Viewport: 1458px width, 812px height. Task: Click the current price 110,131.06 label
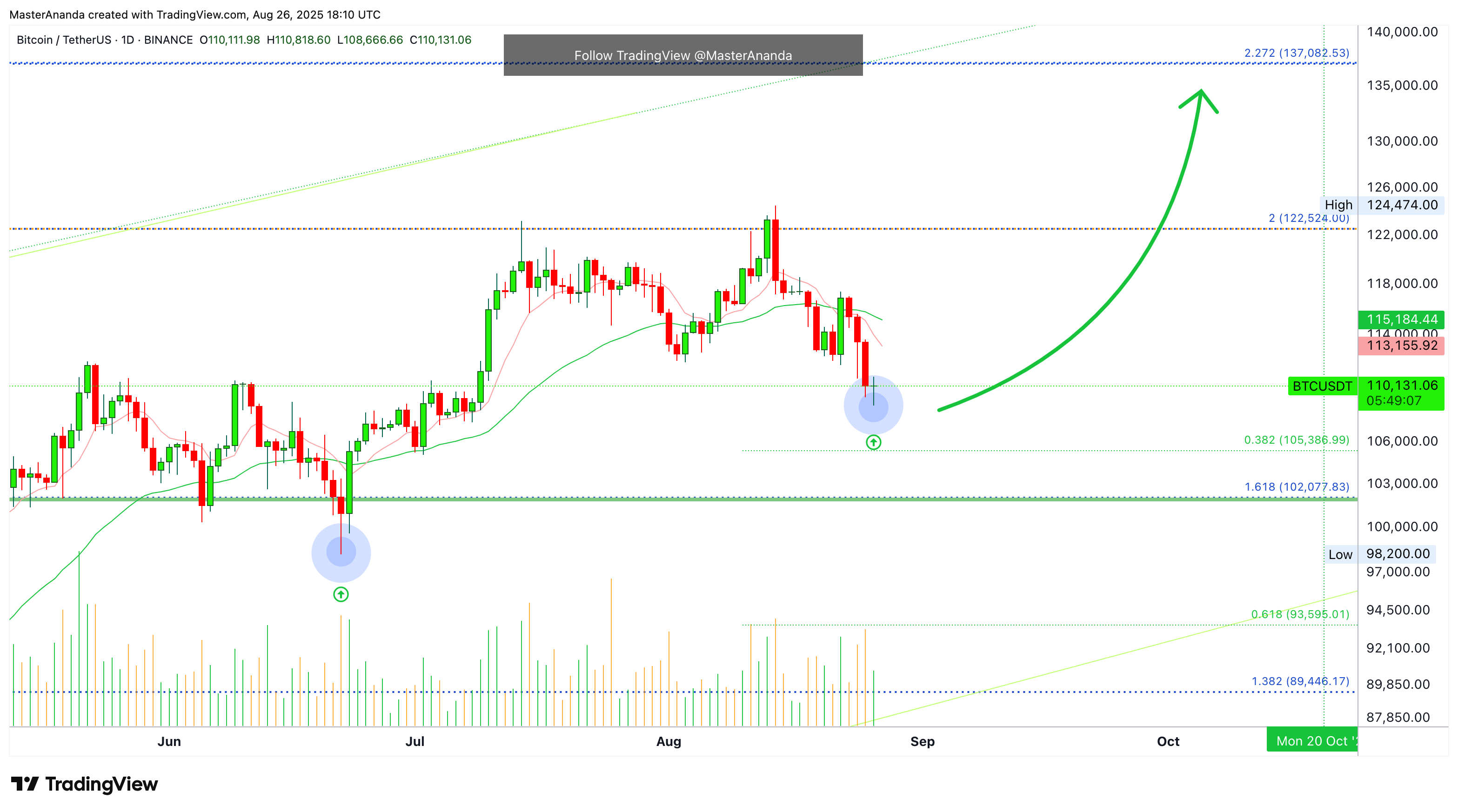[1401, 386]
